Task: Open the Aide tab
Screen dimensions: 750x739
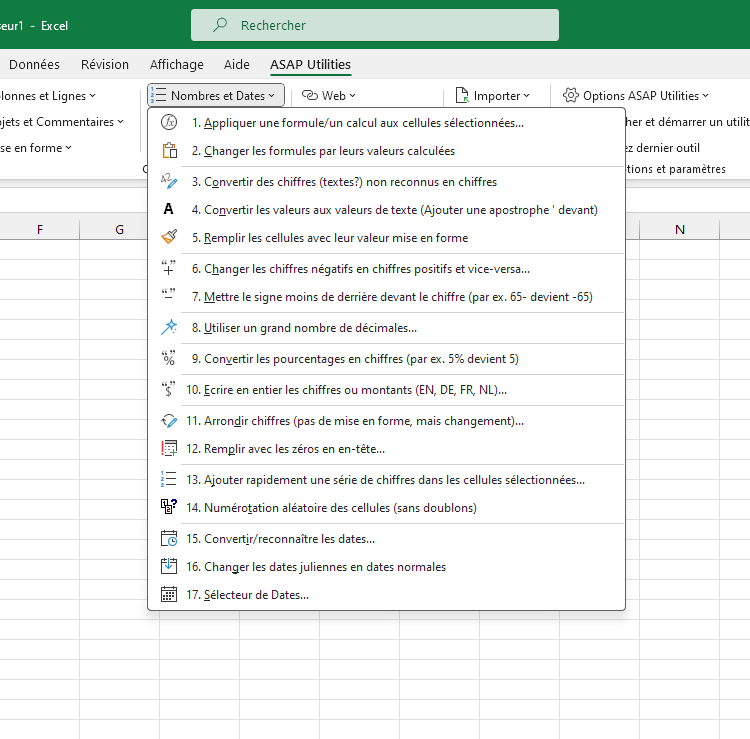Action: tap(237, 64)
